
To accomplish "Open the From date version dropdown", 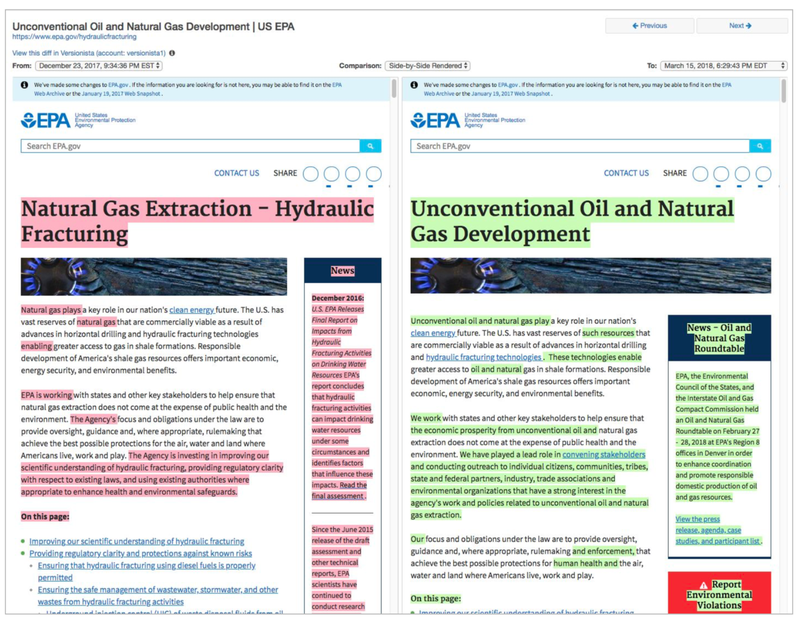I will (x=99, y=66).
